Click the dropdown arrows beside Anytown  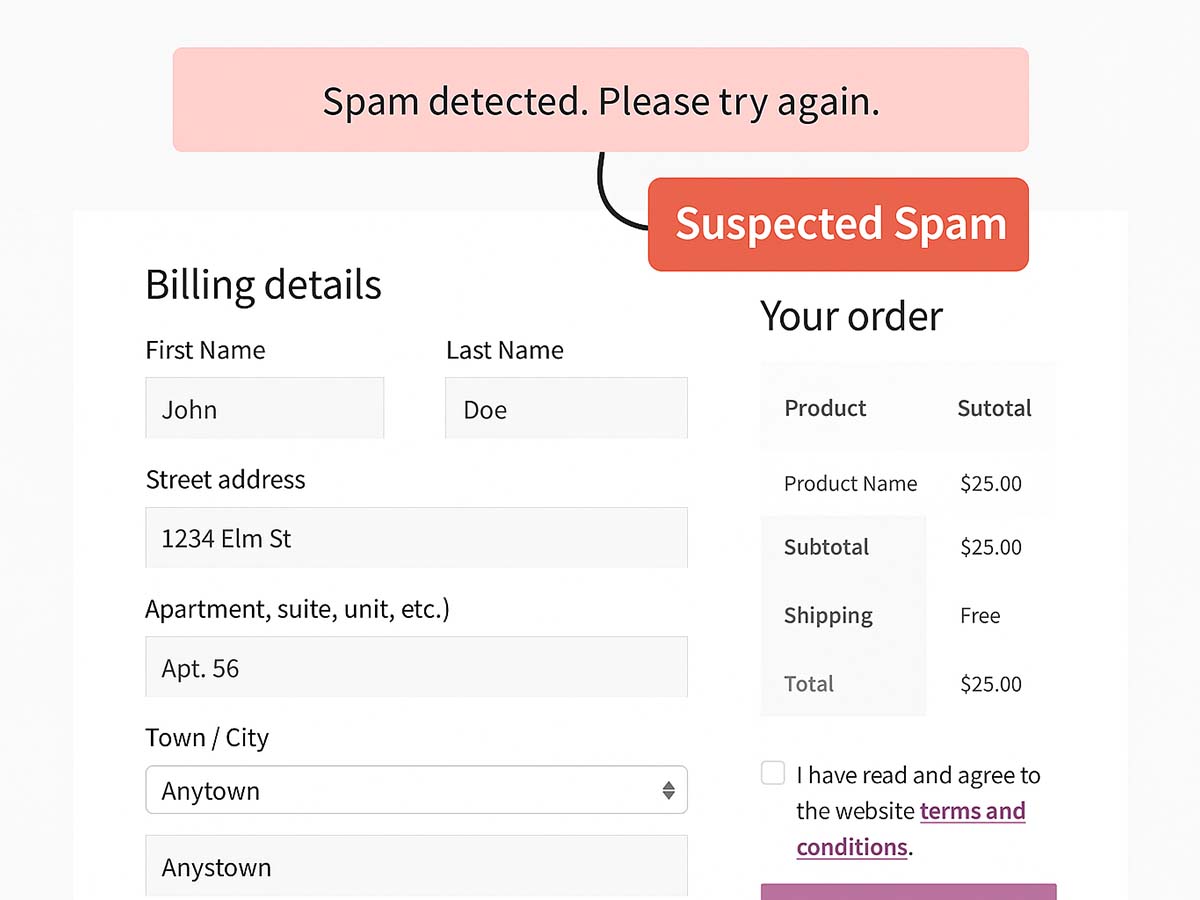(668, 790)
